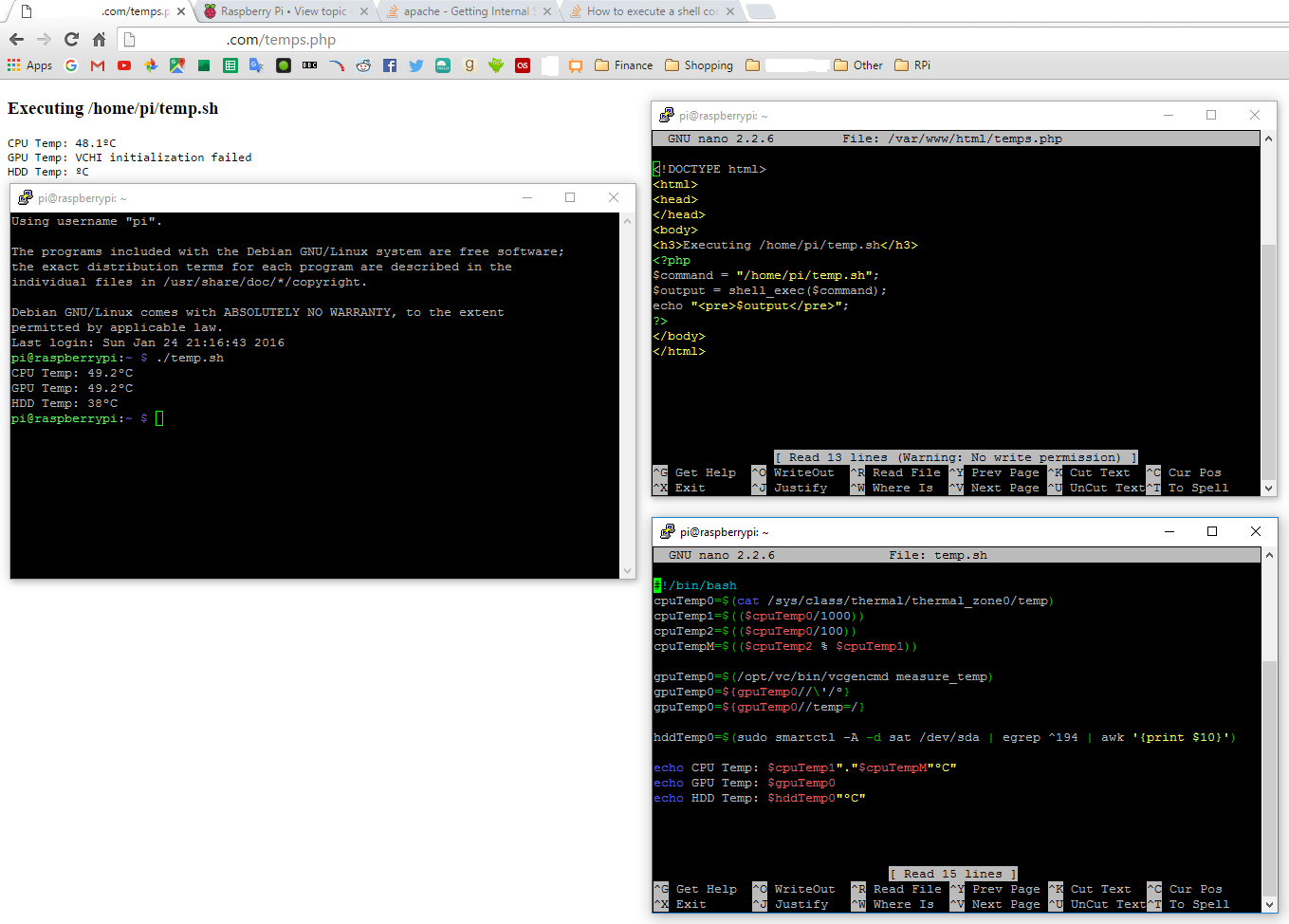Open the Facebook bookmark icon

coord(390,65)
